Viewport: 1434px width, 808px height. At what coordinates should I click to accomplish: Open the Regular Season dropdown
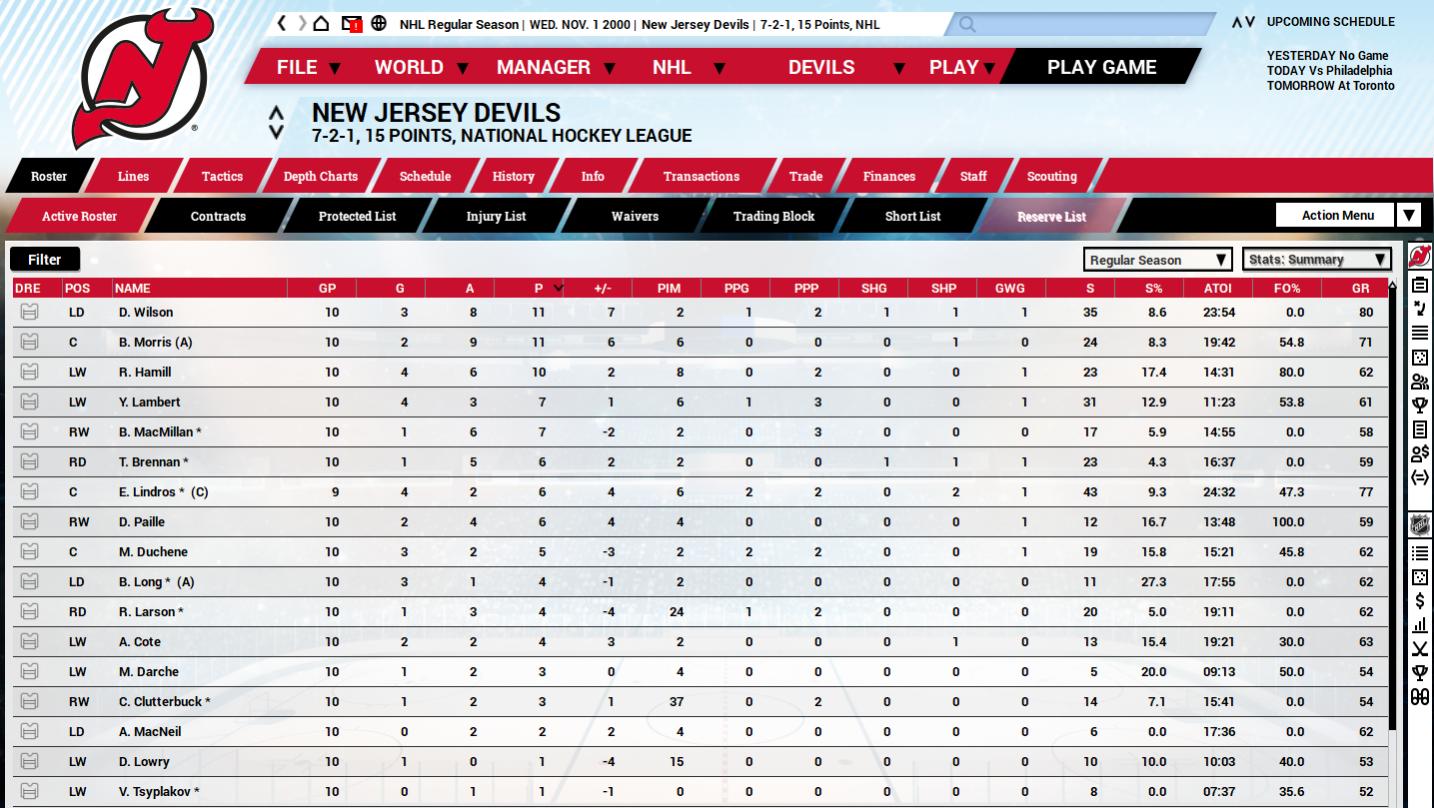tap(1158, 260)
